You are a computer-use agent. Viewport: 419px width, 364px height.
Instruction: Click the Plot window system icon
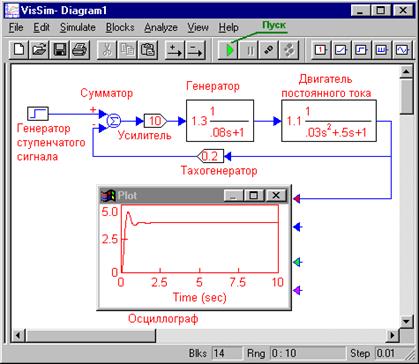[x=107, y=196]
